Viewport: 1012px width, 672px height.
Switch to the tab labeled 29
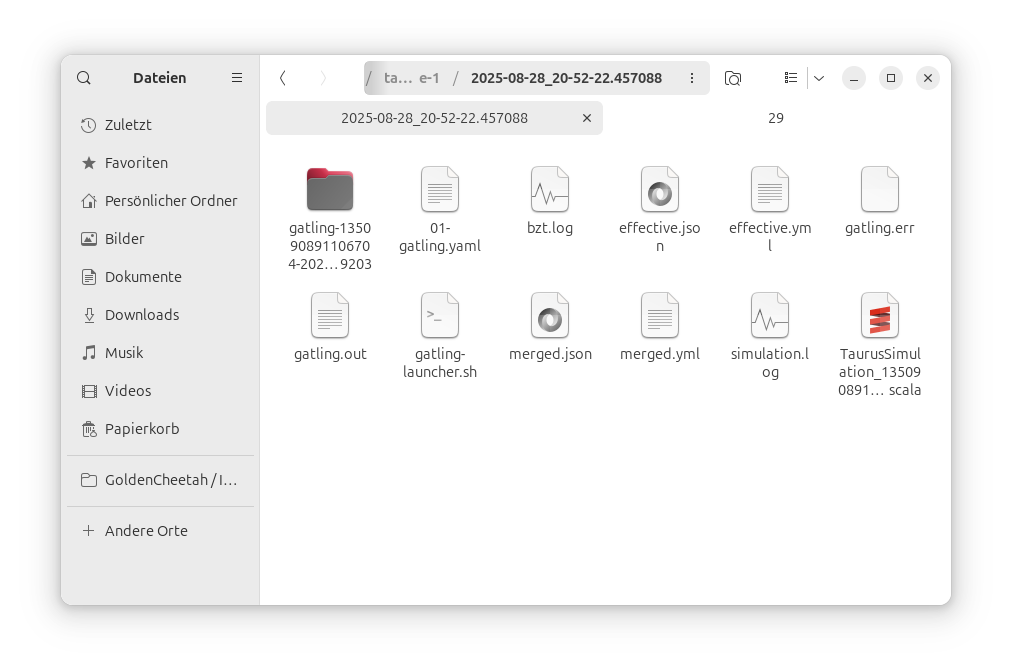(x=775, y=118)
